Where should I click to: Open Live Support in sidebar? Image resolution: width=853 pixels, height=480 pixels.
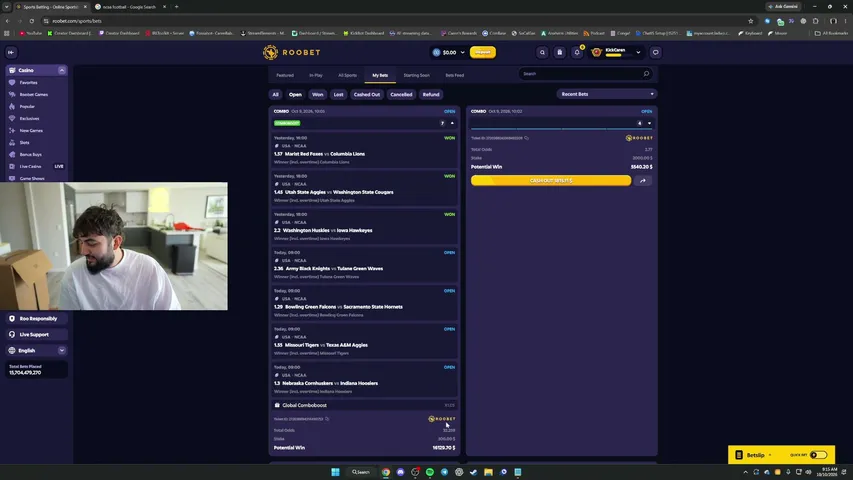(37, 334)
